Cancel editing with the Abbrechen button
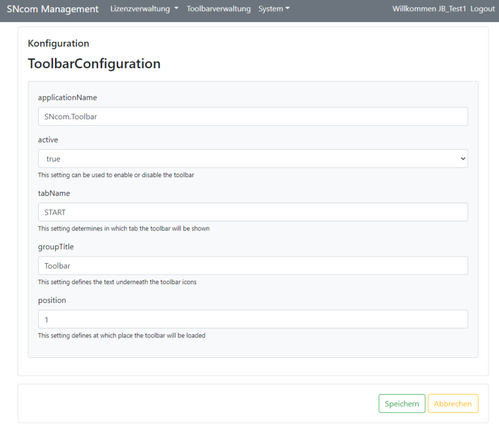 coord(453,404)
